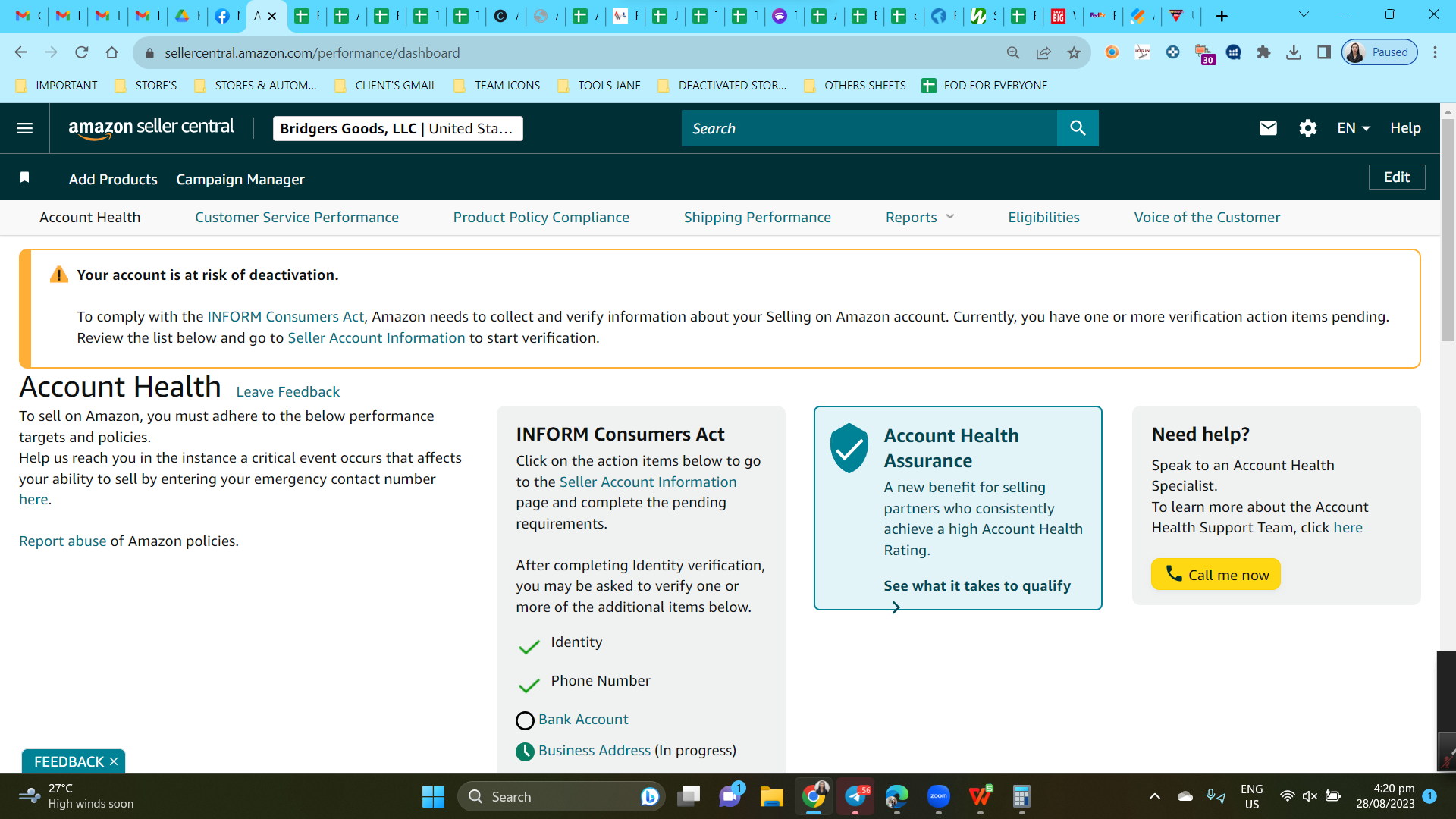Viewport: 1456px width, 819px height.
Task: Click the bookmark flag icon beside Add Products
Action: click(24, 177)
